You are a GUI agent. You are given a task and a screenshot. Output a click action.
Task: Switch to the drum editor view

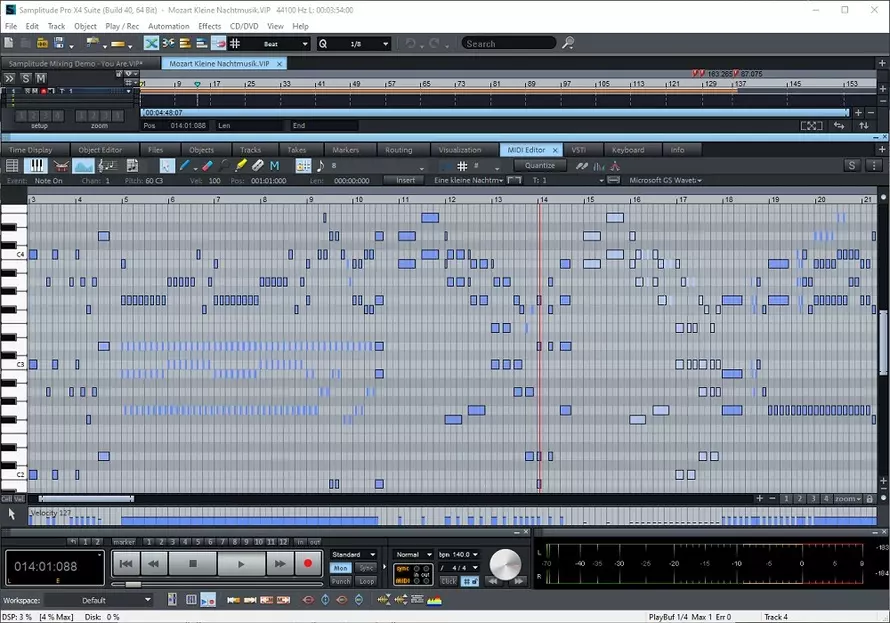click(x=61, y=166)
